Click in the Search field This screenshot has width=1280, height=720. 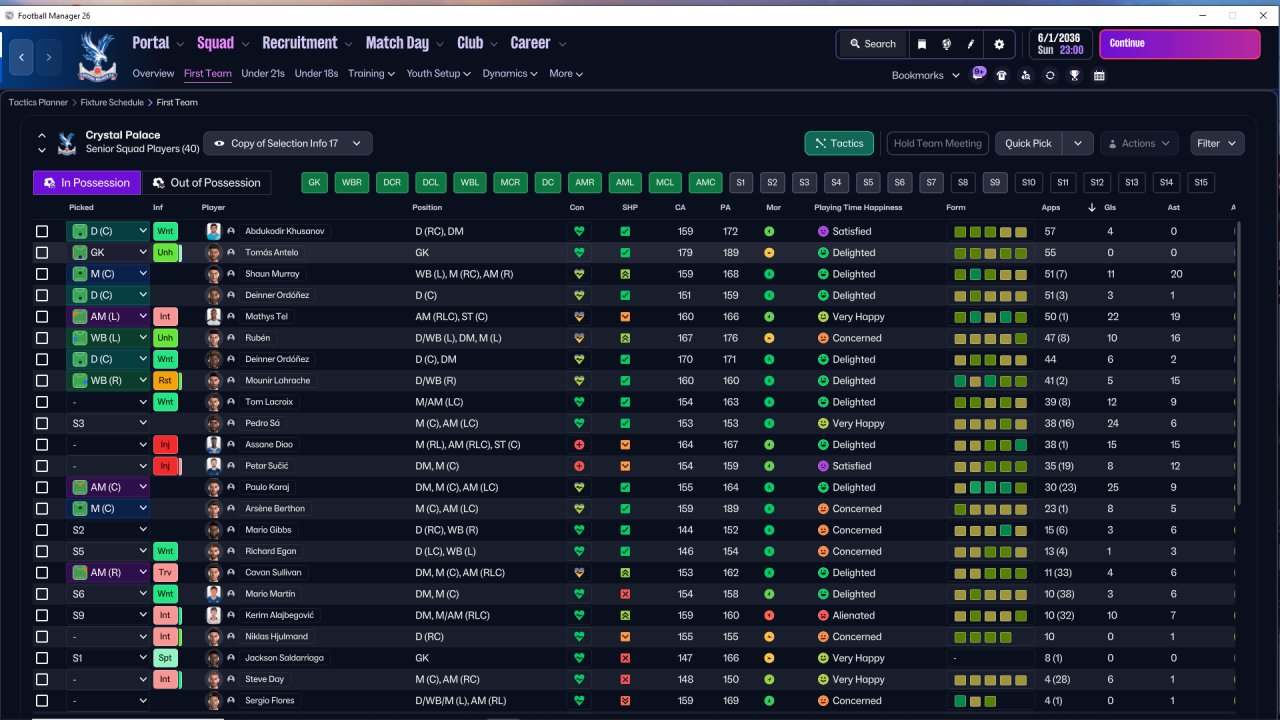point(872,44)
